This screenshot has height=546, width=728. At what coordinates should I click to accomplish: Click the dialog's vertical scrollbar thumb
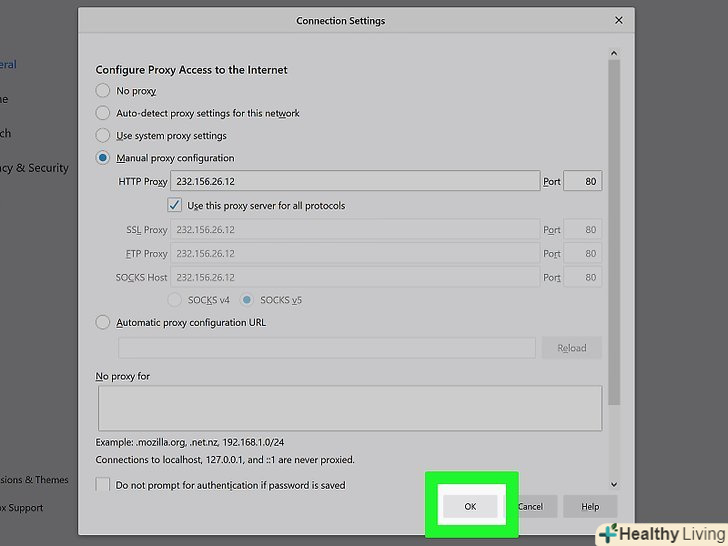click(614, 232)
